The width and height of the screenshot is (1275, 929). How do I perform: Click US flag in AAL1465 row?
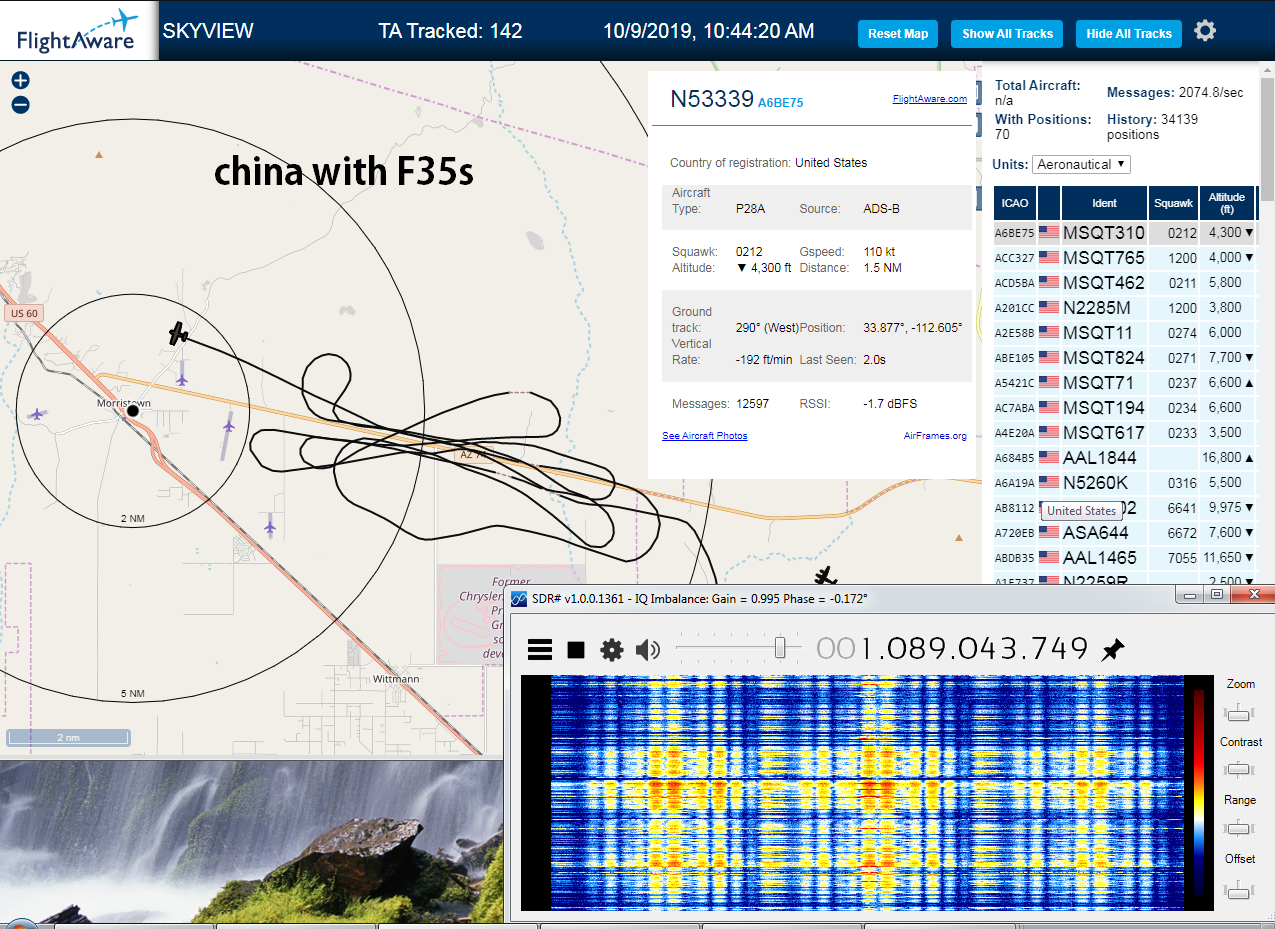pyautogui.click(x=1049, y=558)
